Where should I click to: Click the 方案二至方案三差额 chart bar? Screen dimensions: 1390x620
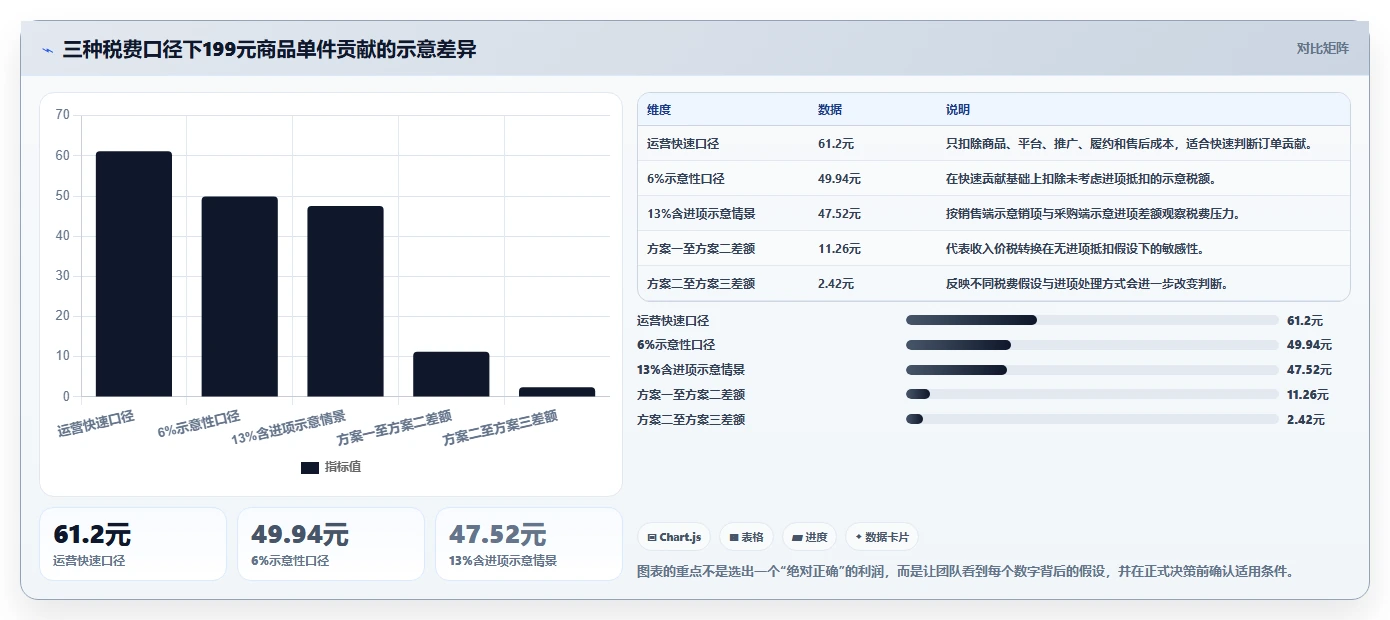click(557, 392)
